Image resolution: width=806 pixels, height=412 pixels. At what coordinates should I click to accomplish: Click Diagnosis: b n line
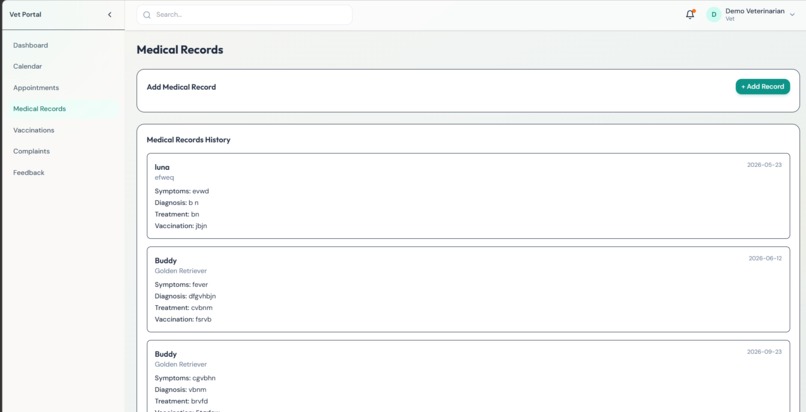point(177,203)
